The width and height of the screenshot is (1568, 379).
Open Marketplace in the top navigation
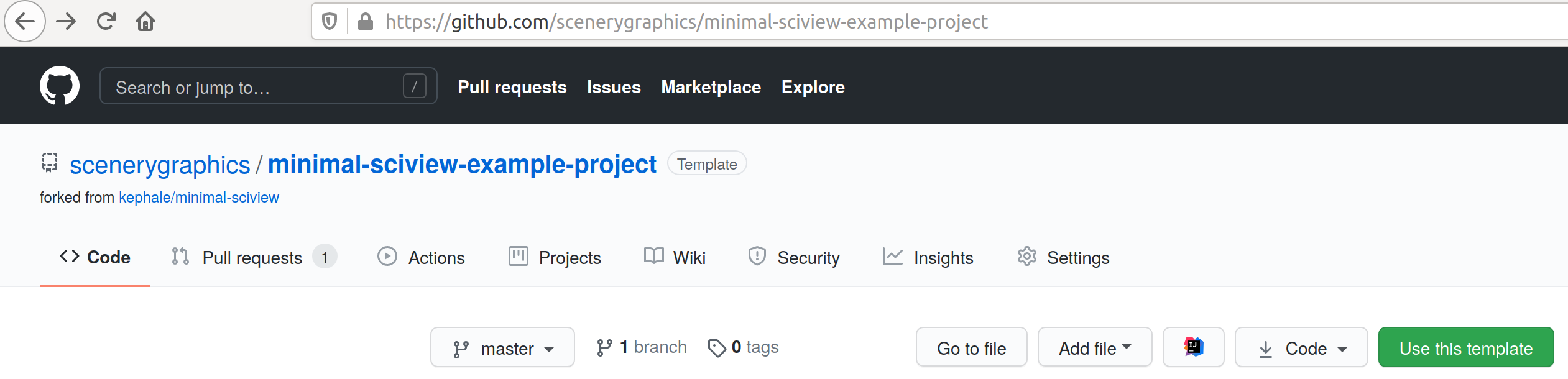pos(711,87)
